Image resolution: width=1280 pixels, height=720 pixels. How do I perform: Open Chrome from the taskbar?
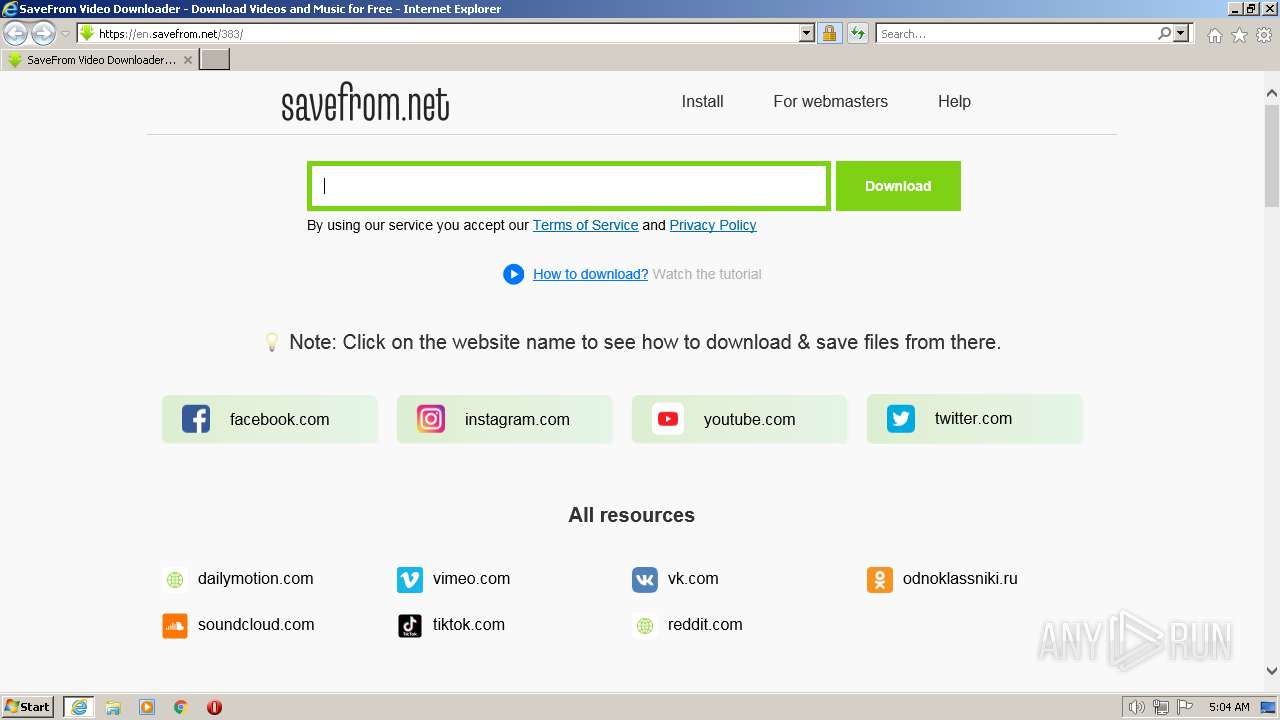[181, 707]
